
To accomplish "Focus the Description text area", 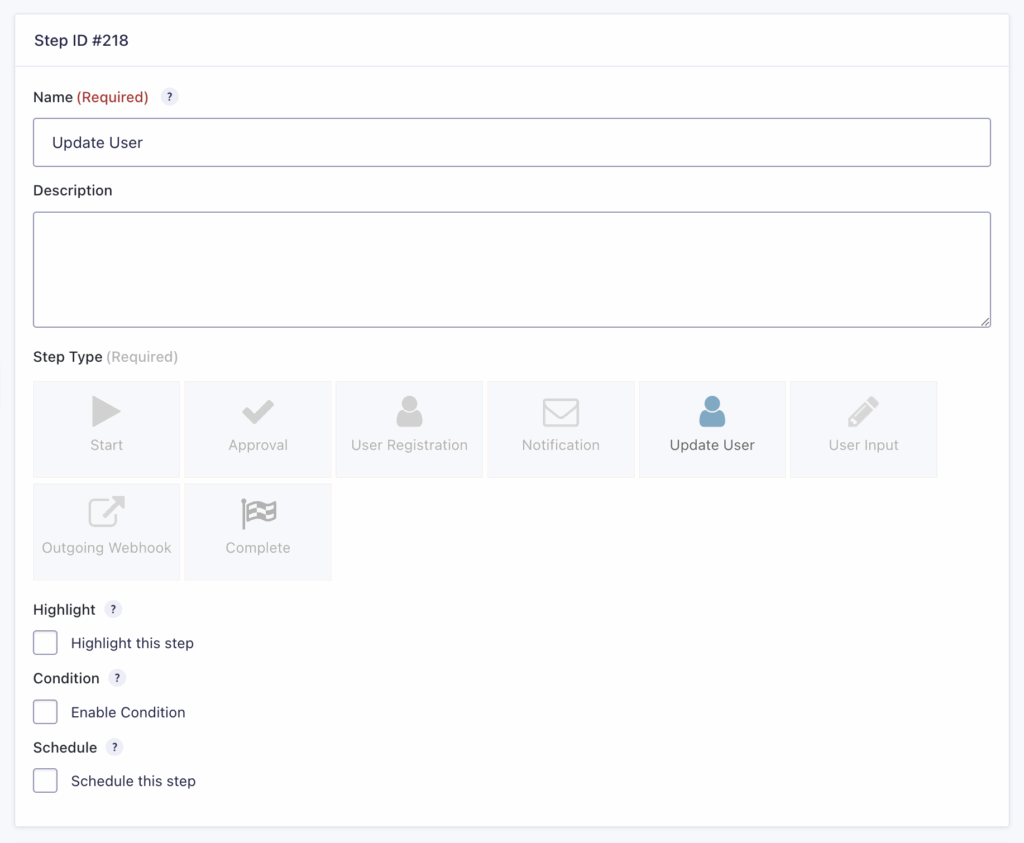I will [512, 268].
